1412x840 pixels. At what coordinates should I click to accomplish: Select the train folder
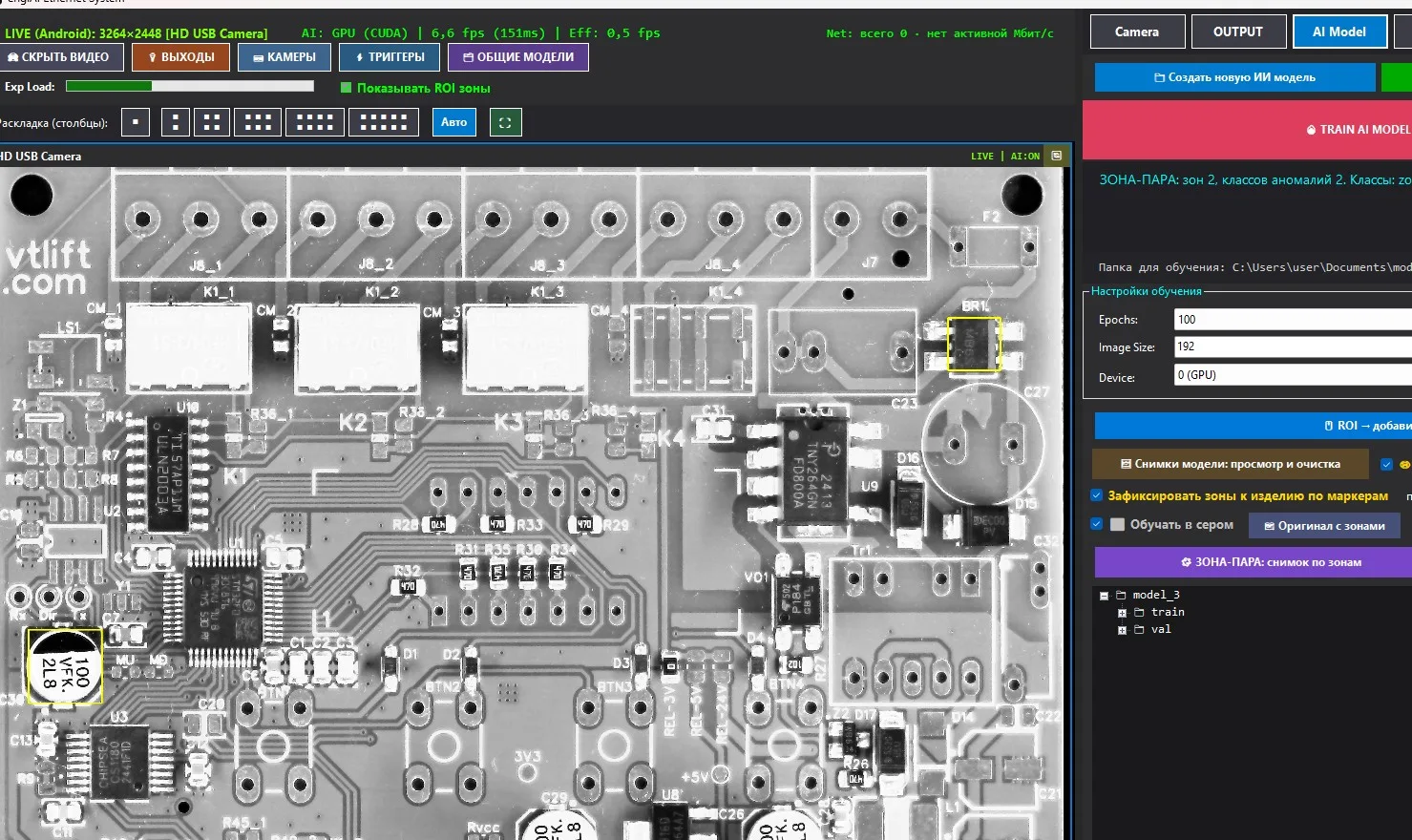[1168, 612]
